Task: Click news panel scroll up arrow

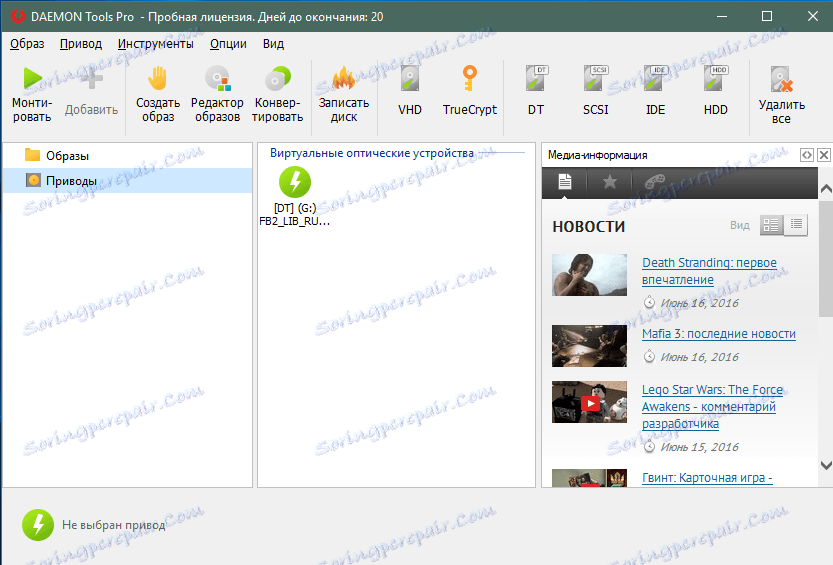Action: (826, 189)
